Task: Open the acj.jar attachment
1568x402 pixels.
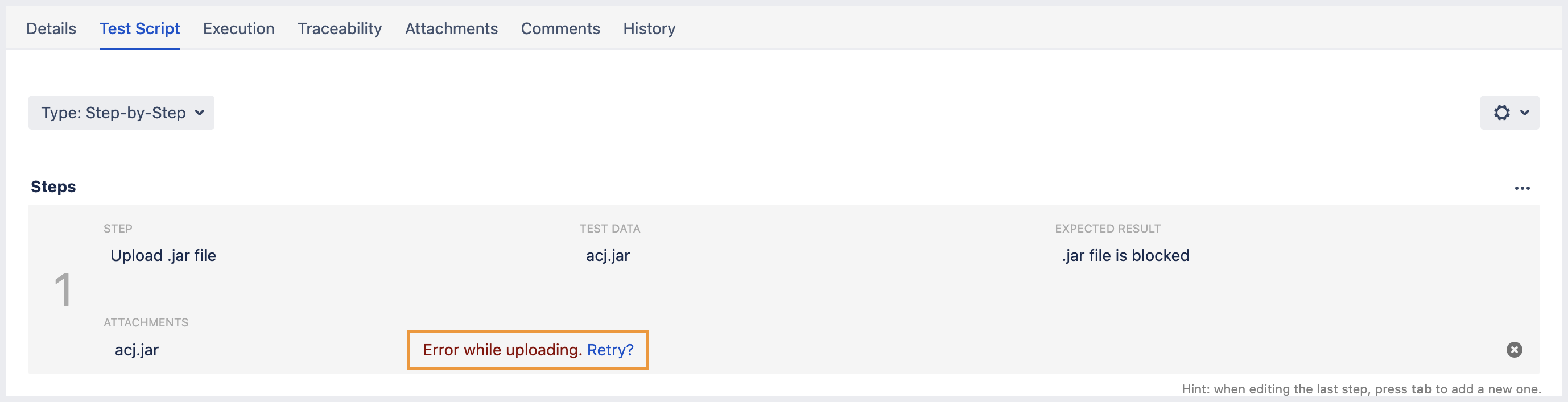Action: [137, 350]
